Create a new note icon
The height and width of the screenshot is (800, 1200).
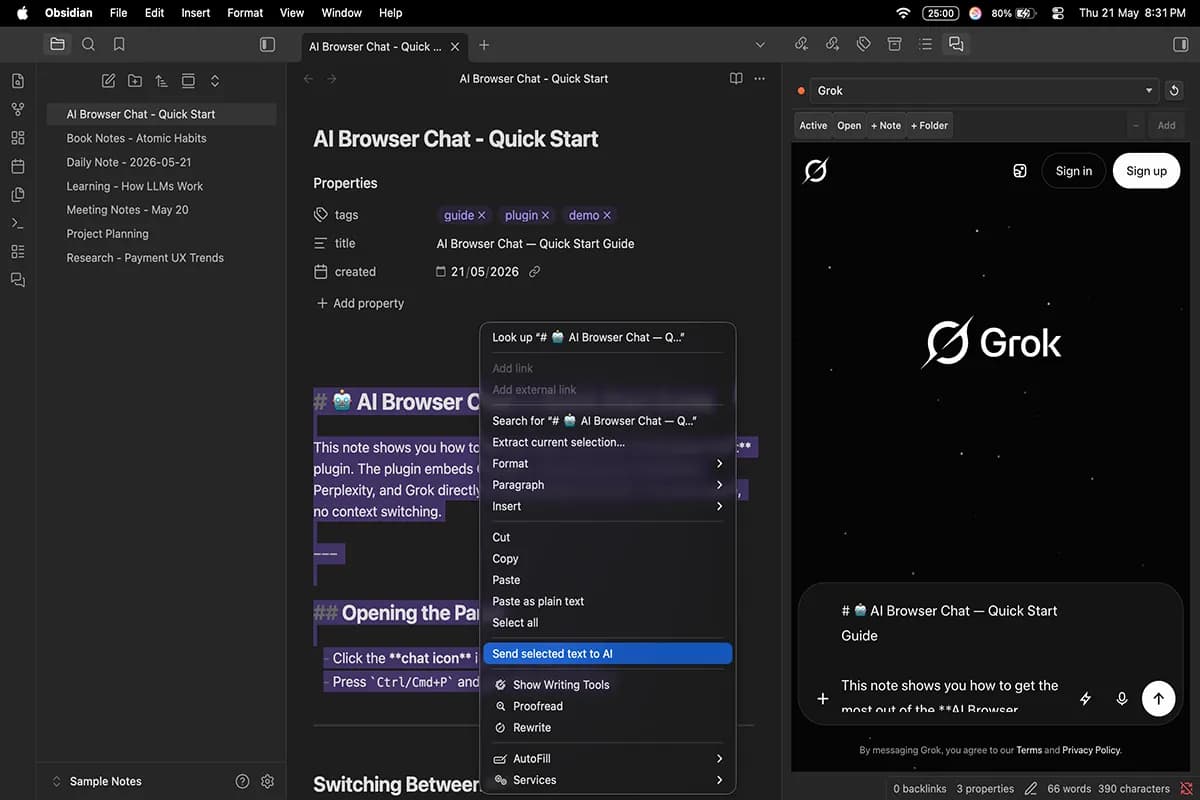pyautogui.click(x=108, y=81)
